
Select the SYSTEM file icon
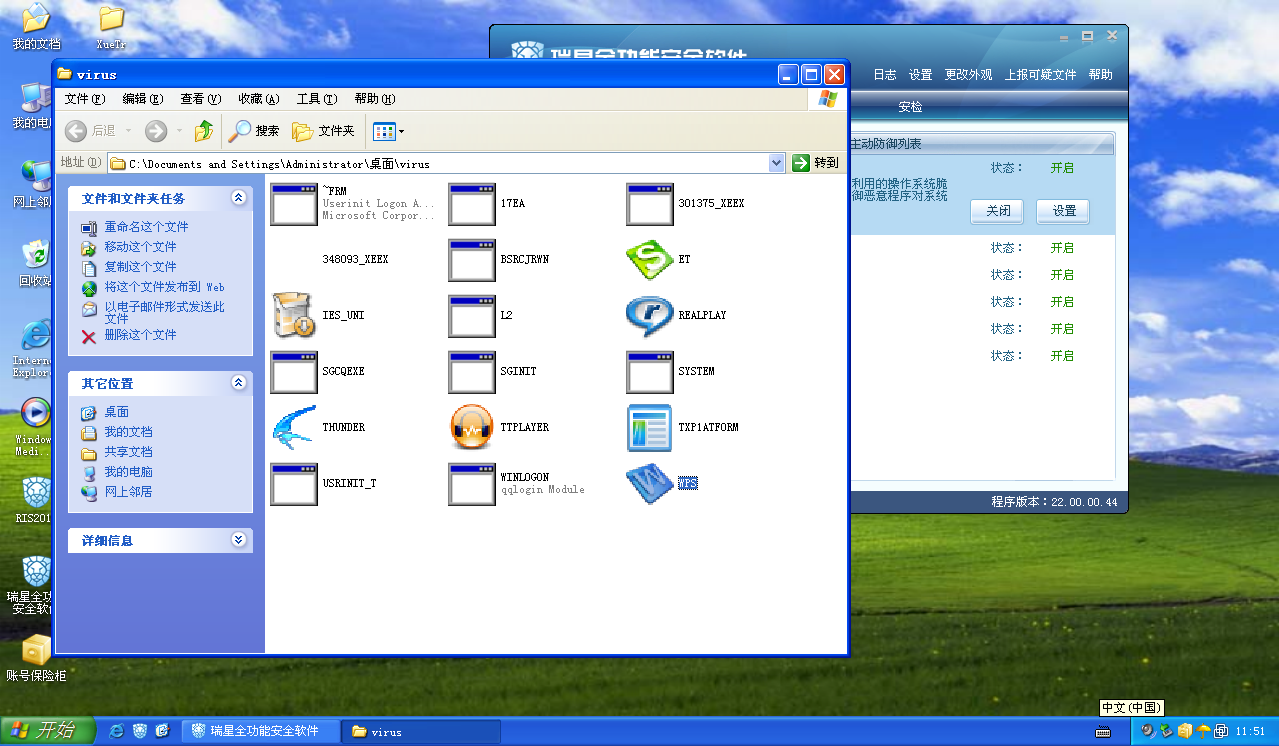[650, 372]
